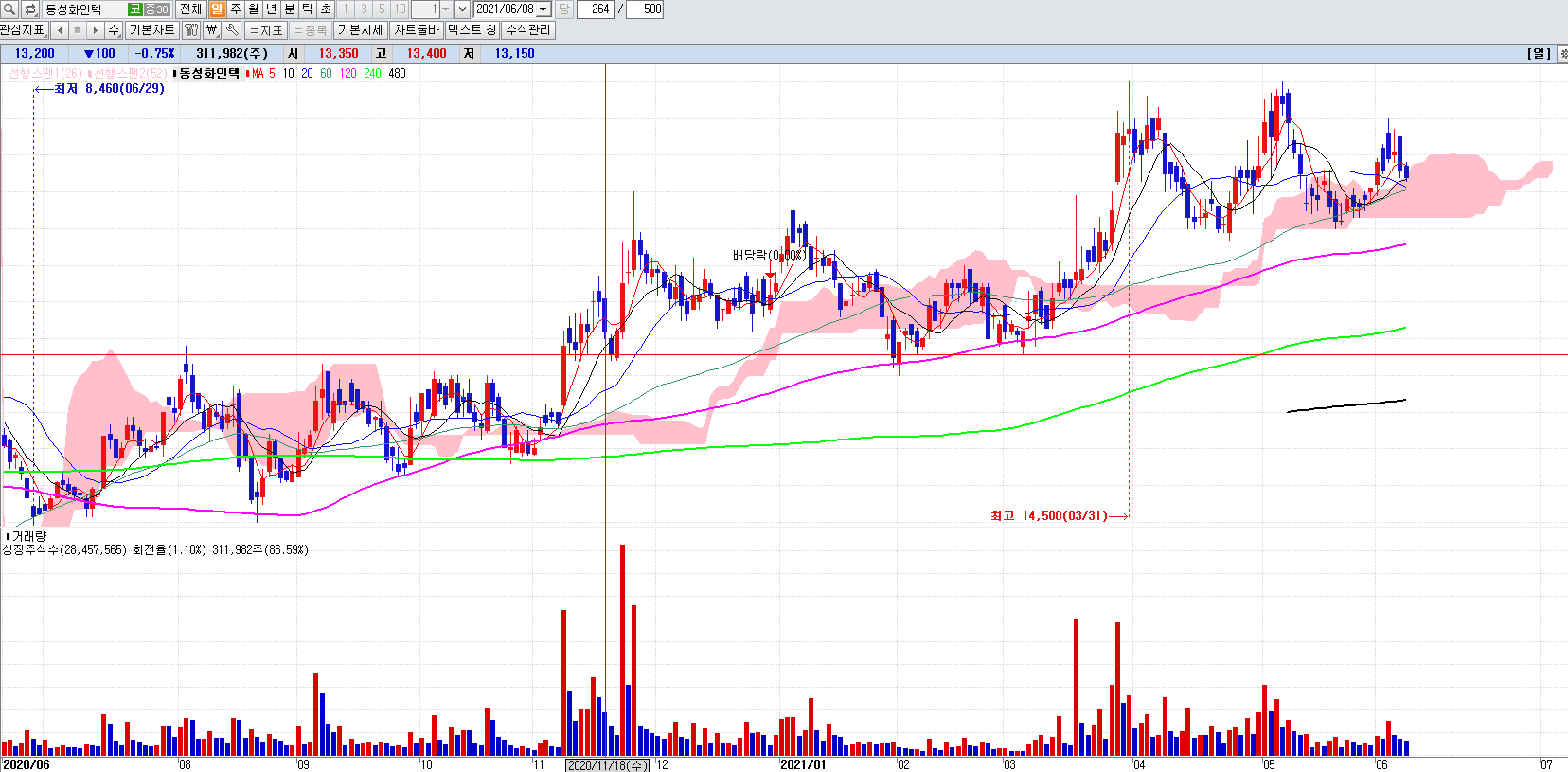Click the won currency ₩ icon
1568x772 pixels.
(x=211, y=30)
